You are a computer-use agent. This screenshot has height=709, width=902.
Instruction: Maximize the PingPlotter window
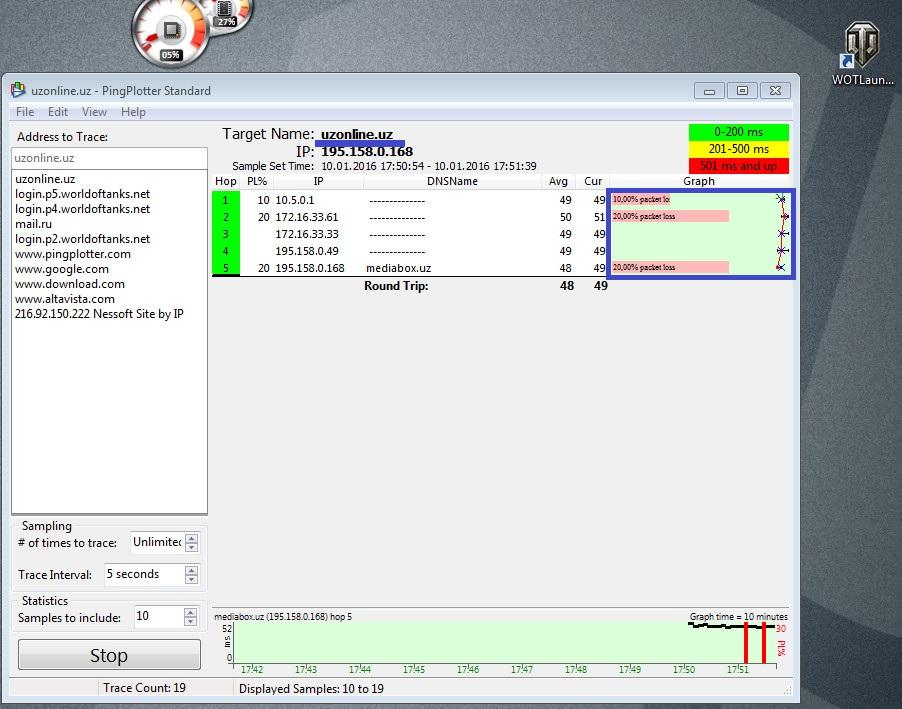(x=742, y=90)
